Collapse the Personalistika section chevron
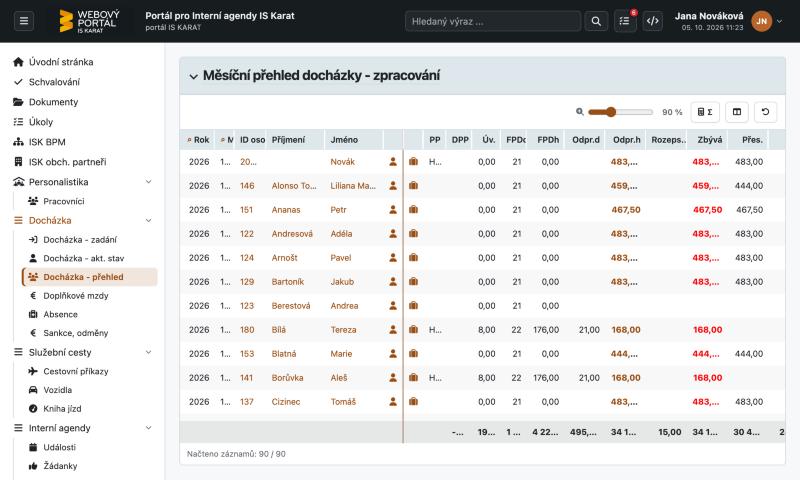This screenshot has width=800, height=480. point(148,182)
